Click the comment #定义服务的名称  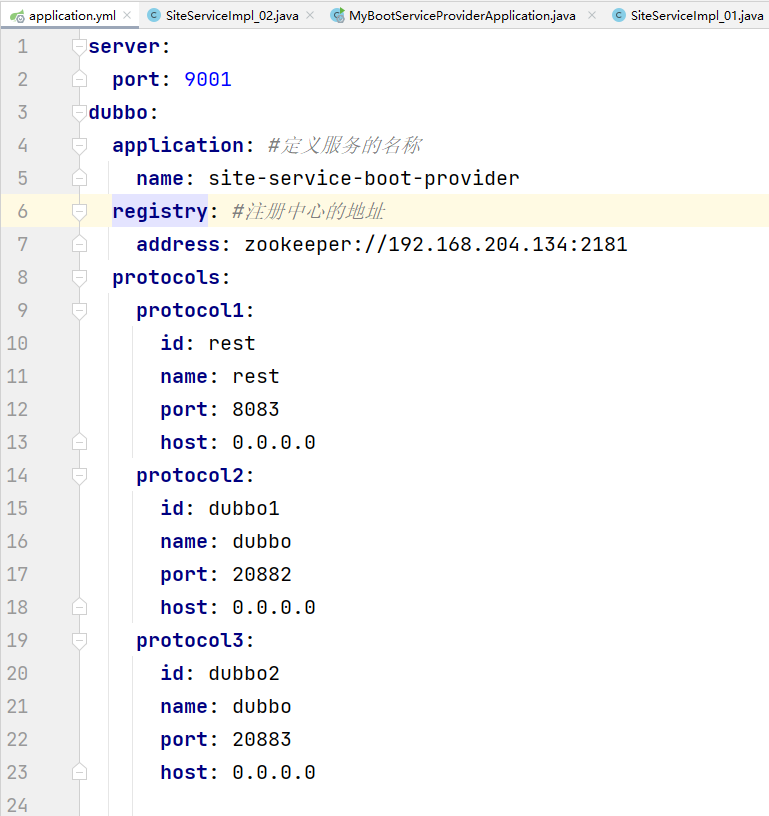(x=344, y=145)
